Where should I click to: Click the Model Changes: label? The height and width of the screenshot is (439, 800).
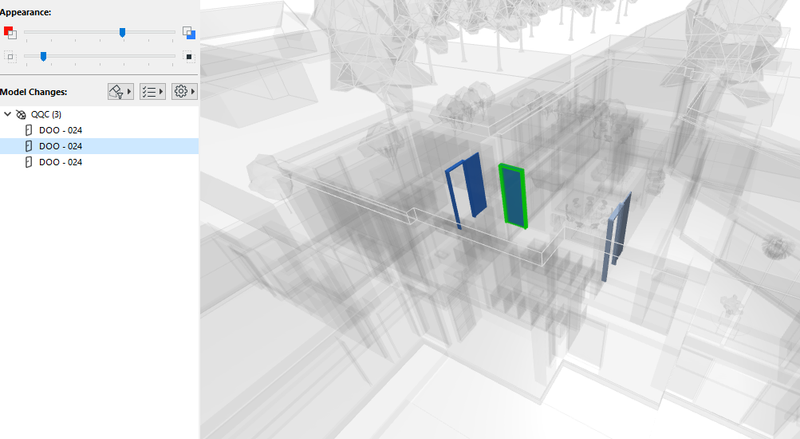pos(34,92)
